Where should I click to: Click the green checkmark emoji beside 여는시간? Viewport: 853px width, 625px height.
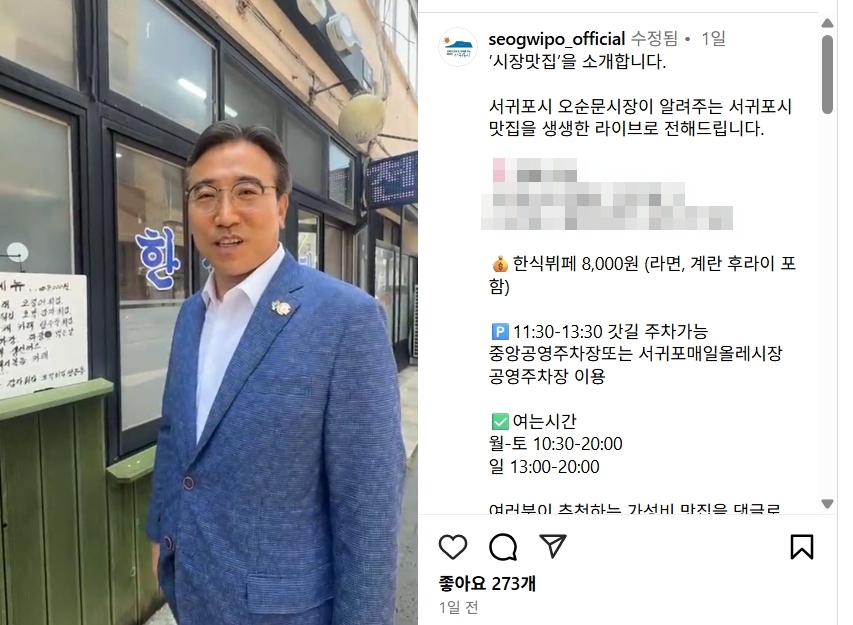point(500,421)
